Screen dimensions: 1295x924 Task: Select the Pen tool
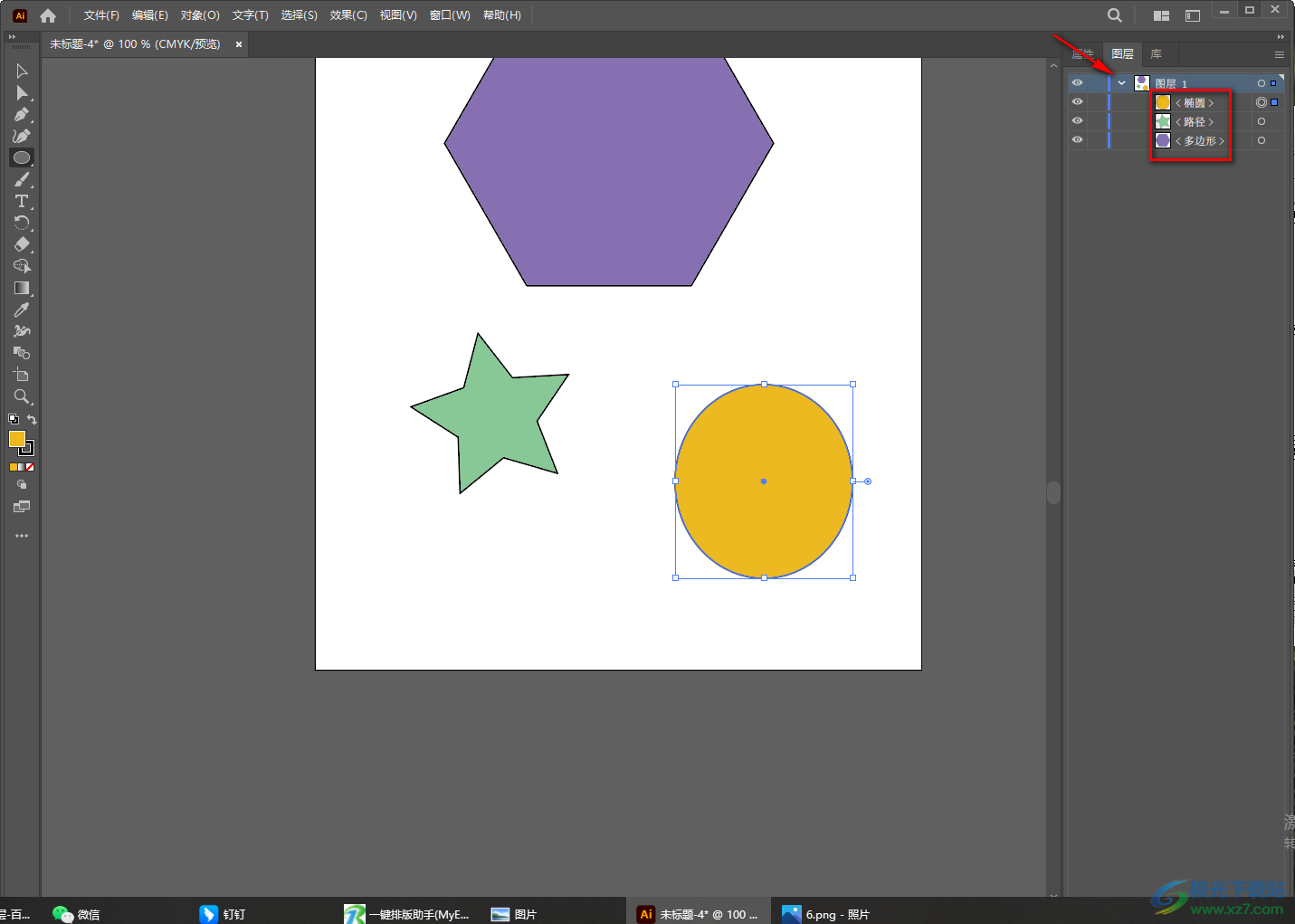coord(22,114)
